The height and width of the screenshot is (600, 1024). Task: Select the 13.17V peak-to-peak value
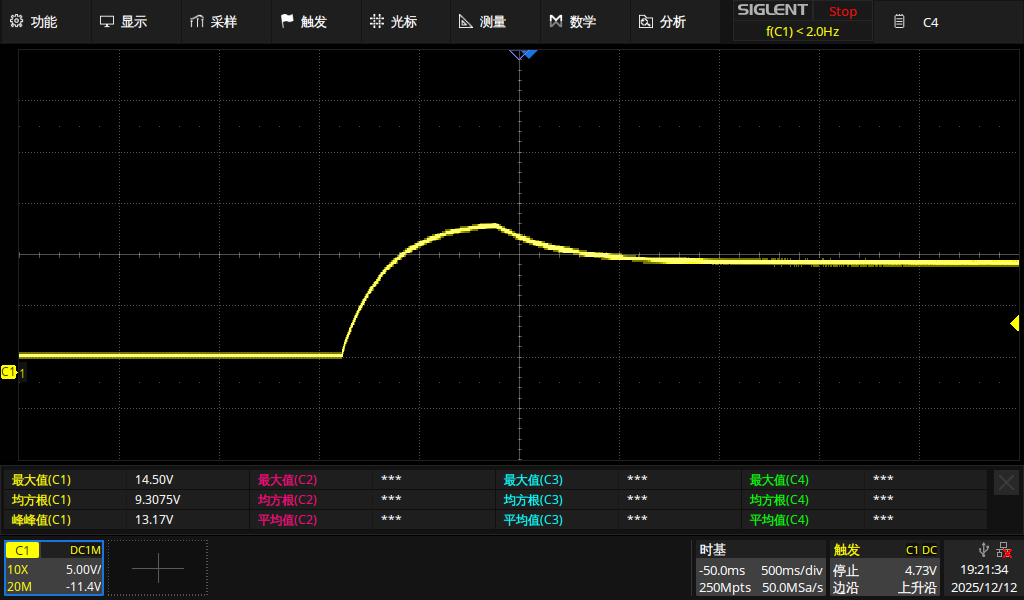click(x=154, y=520)
